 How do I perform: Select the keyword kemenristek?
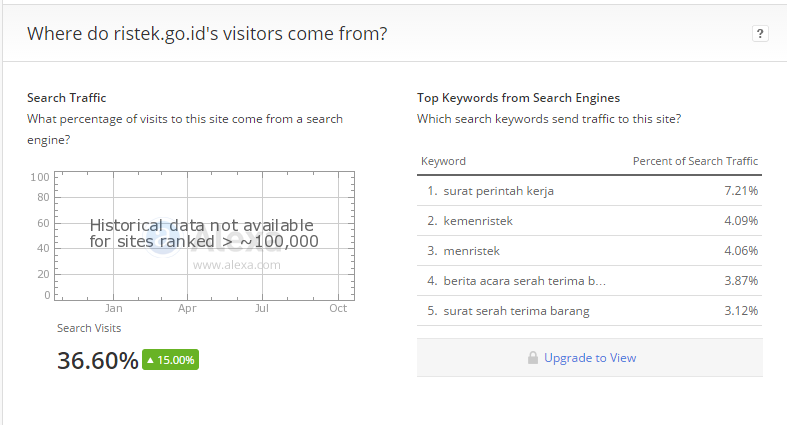point(478,221)
